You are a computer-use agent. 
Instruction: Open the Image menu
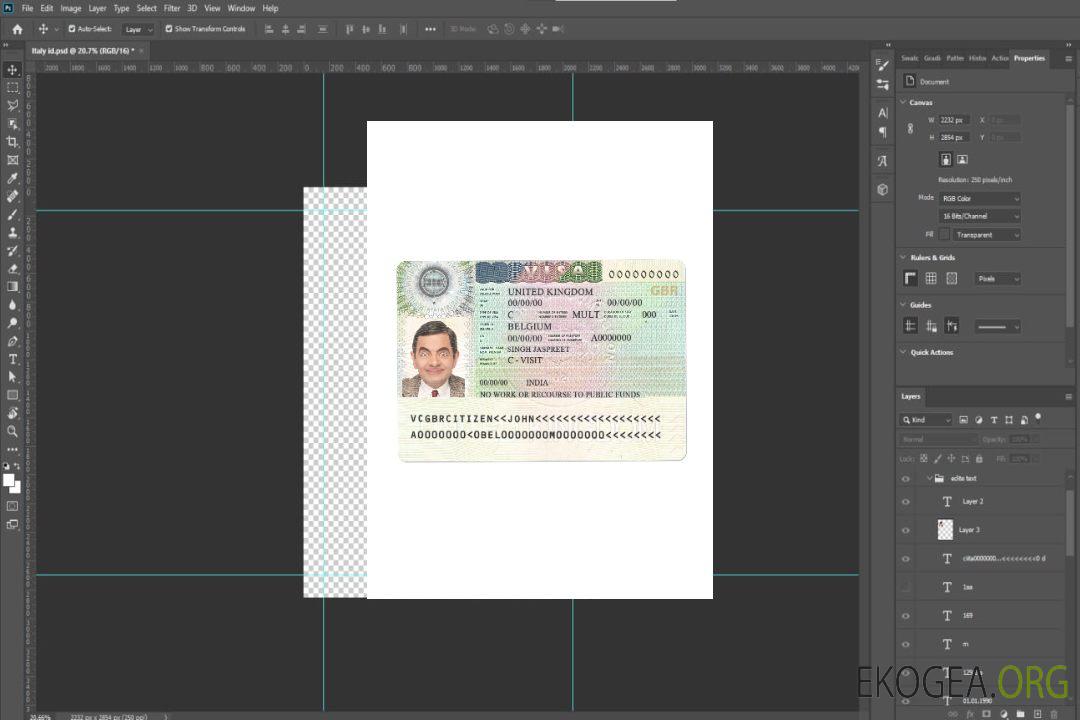pyautogui.click(x=71, y=8)
